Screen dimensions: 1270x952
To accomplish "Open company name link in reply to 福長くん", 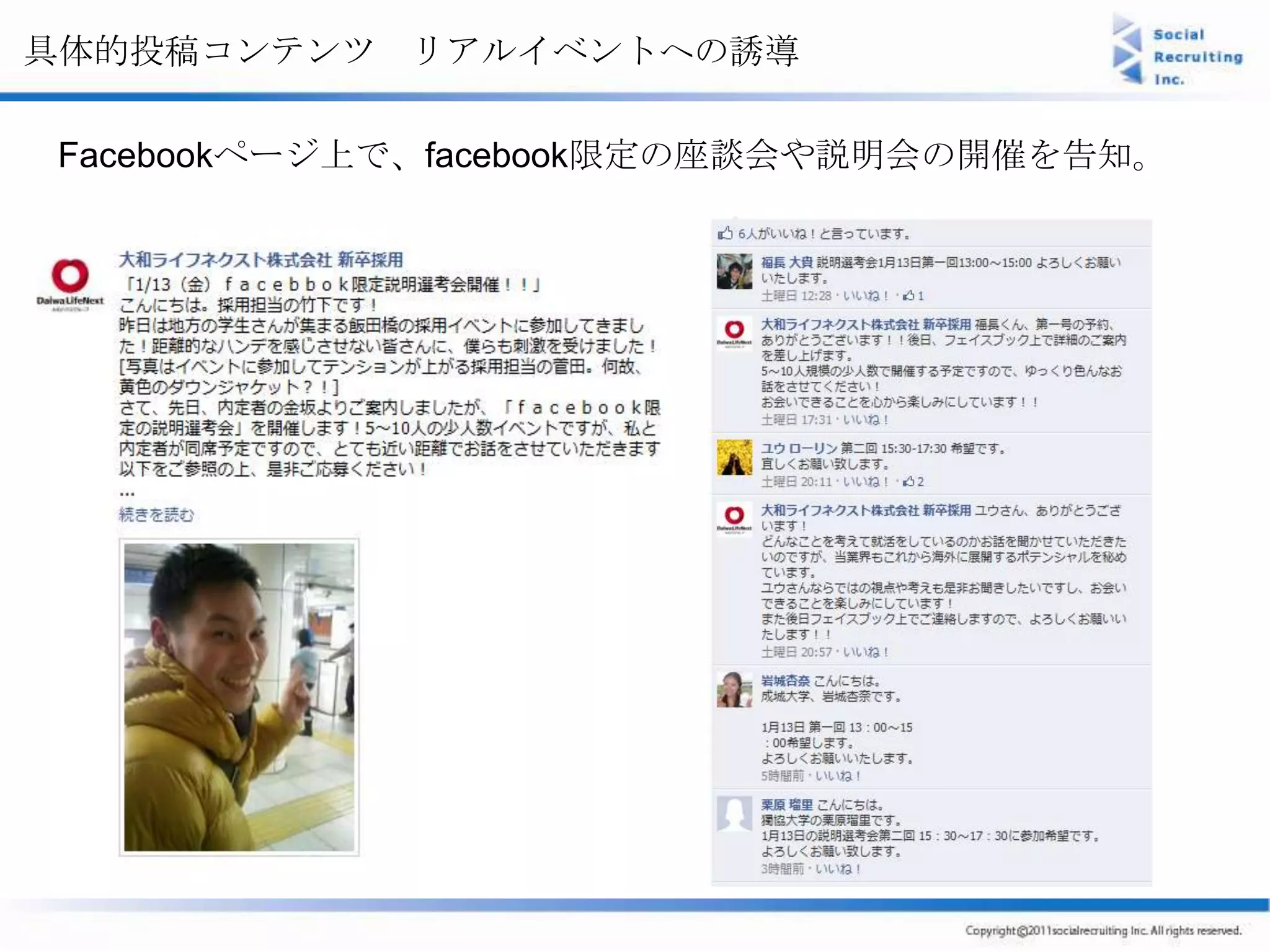I will (866, 324).
